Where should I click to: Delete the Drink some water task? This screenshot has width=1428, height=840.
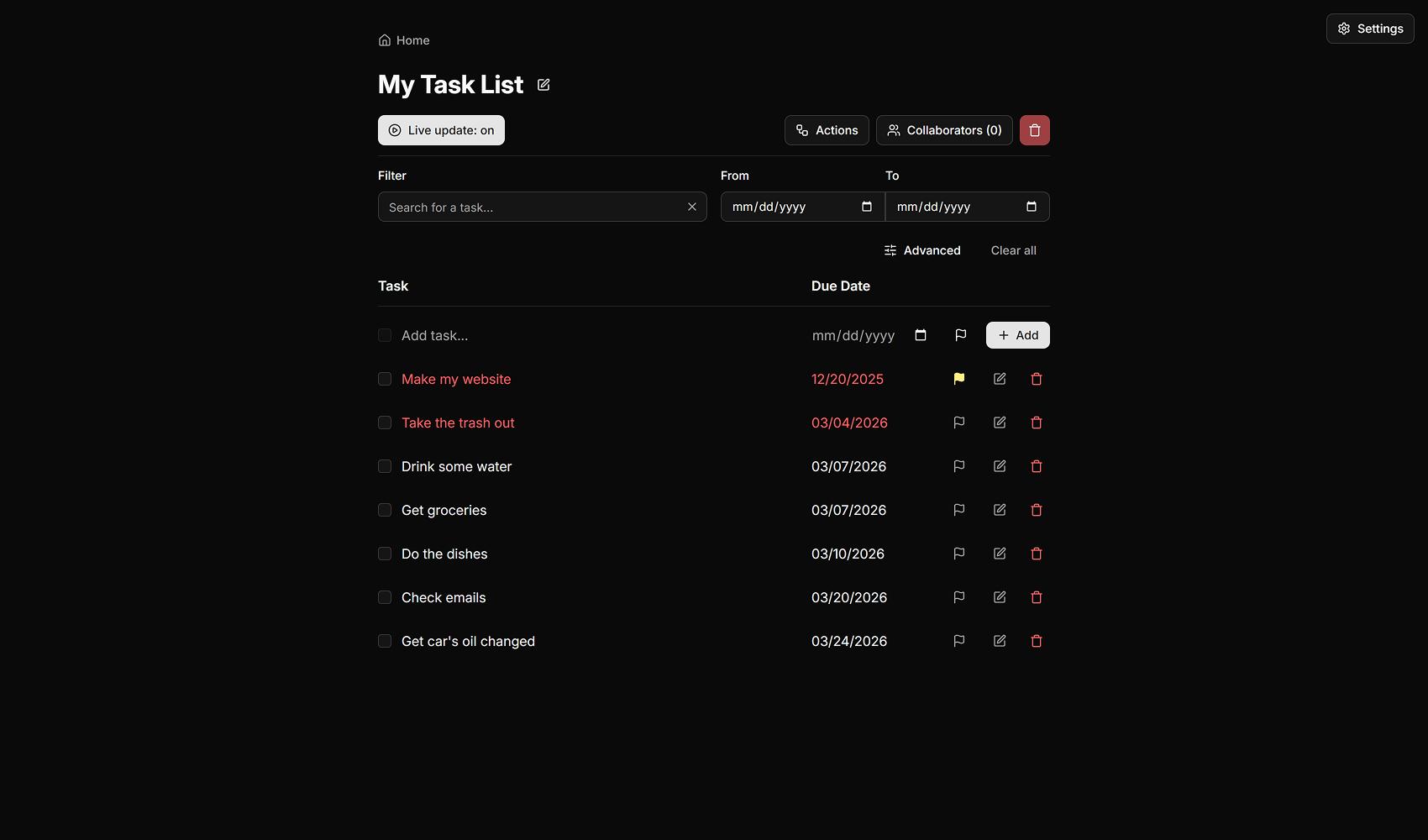[x=1037, y=466]
